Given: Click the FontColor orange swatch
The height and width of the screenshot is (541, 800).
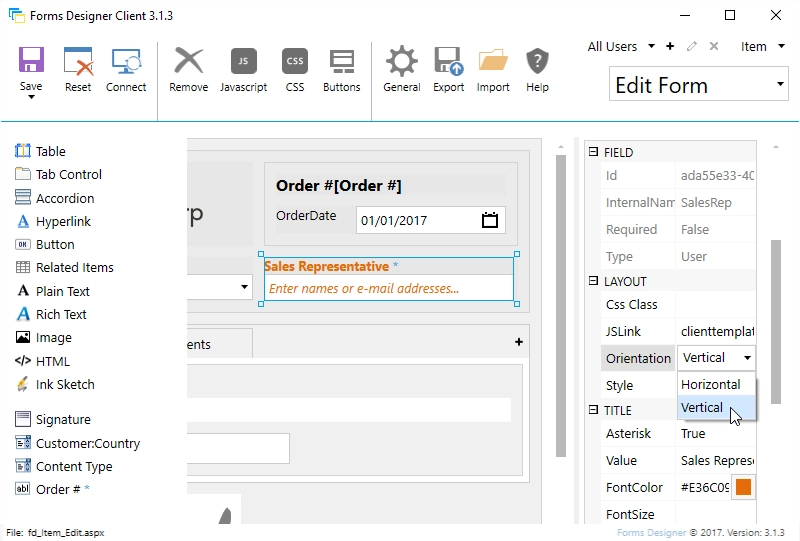Looking at the screenshot, I should pos(743,488).
